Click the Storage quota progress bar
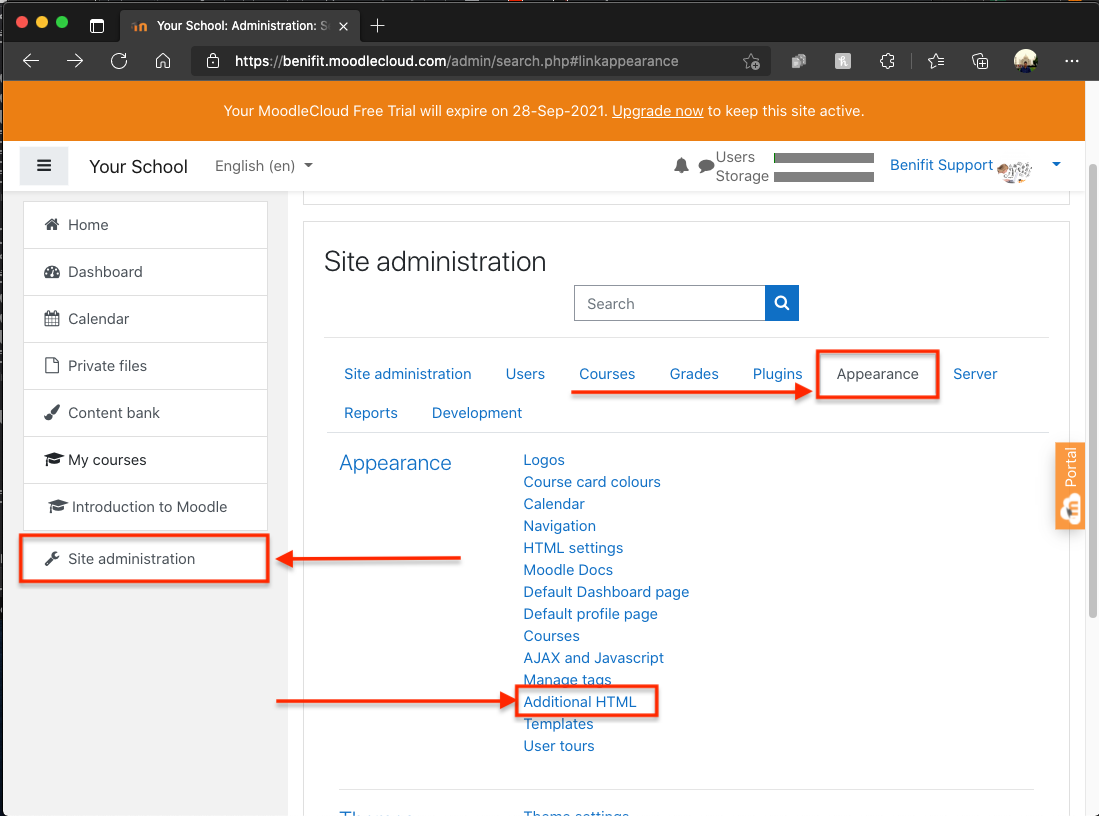 tap(824, 177)
